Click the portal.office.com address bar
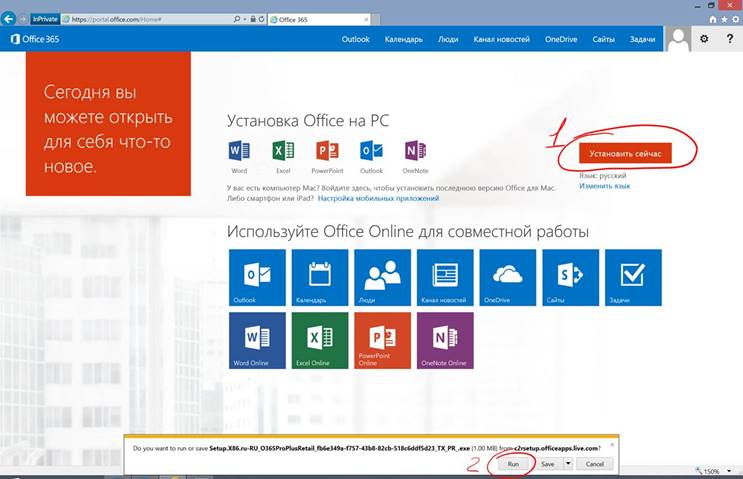 coord(147,19)
